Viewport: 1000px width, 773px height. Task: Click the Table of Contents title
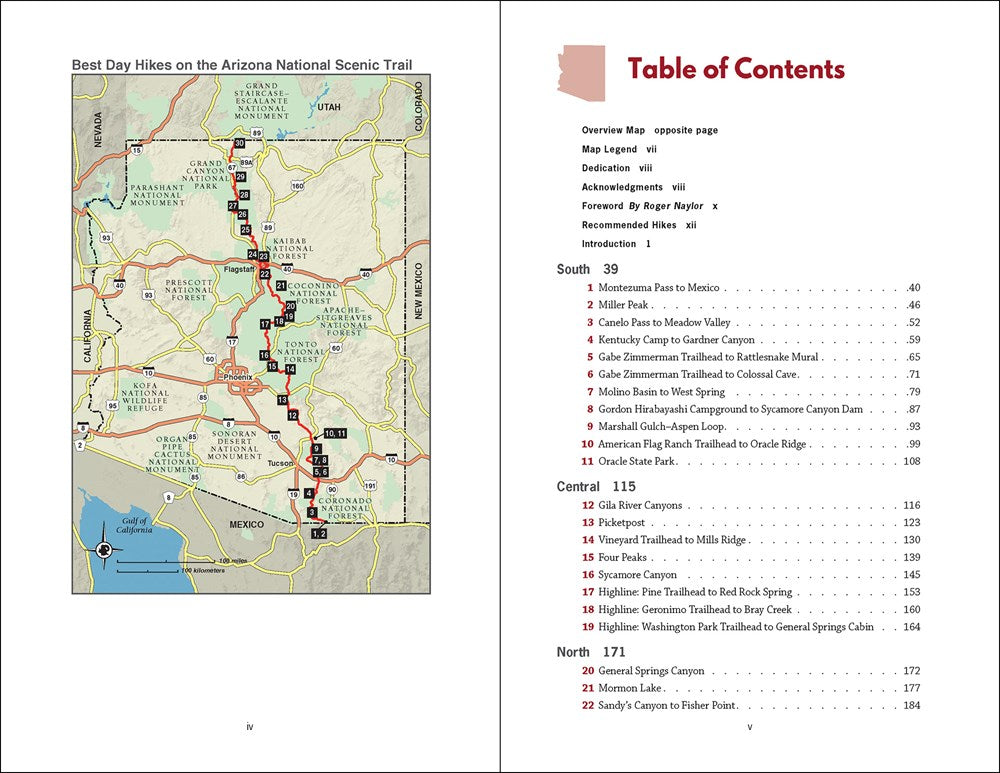coord(735,69)
